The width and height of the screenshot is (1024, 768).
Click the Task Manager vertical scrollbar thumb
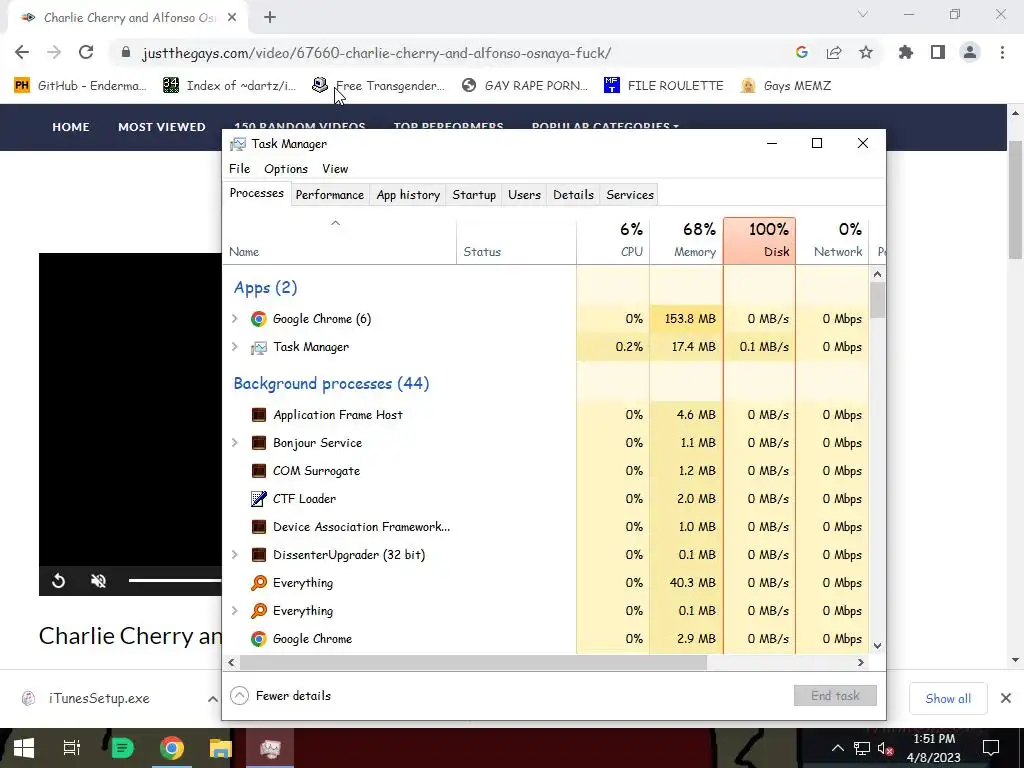coord(877,300)
